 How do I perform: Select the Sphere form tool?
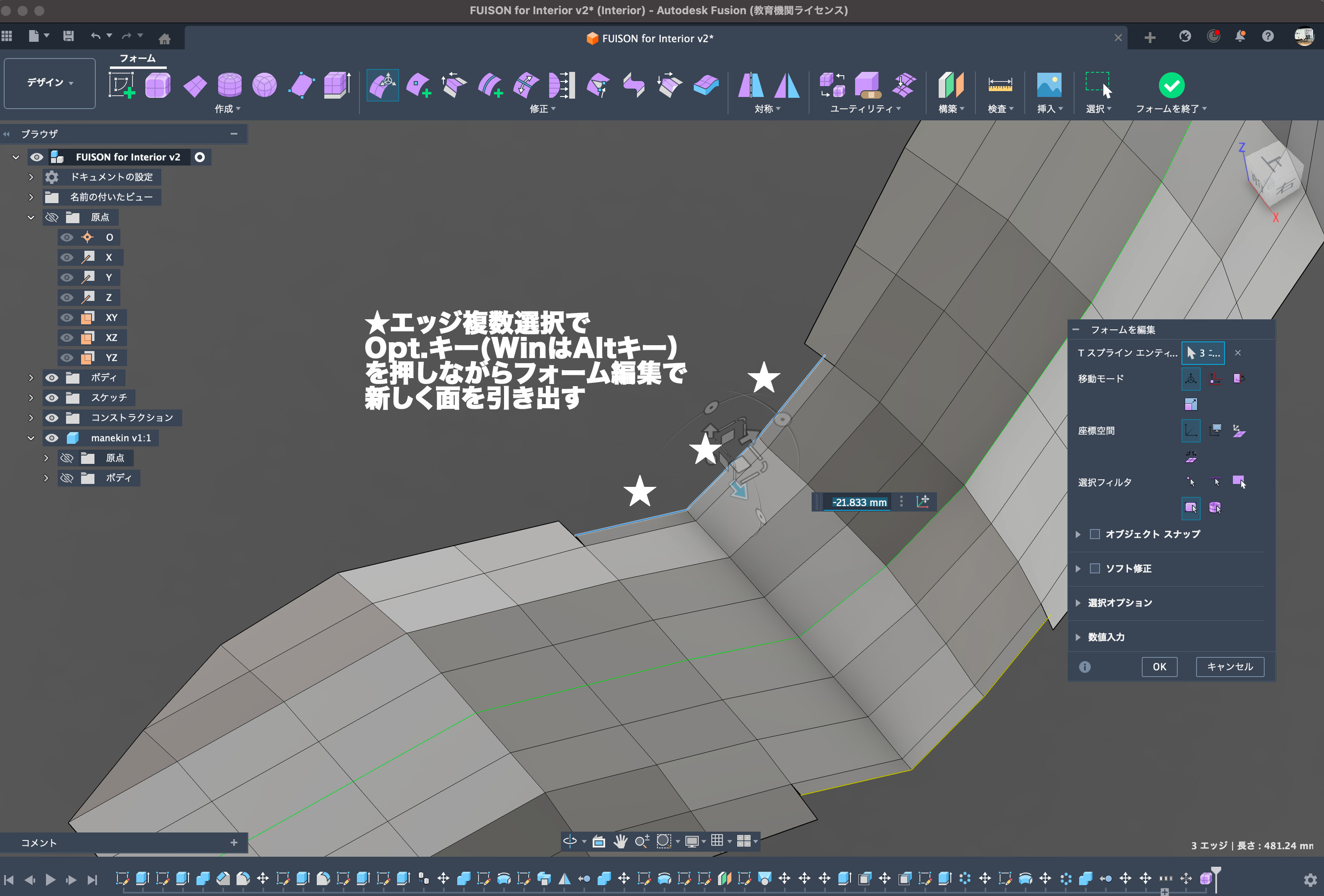tap(265, 85)
